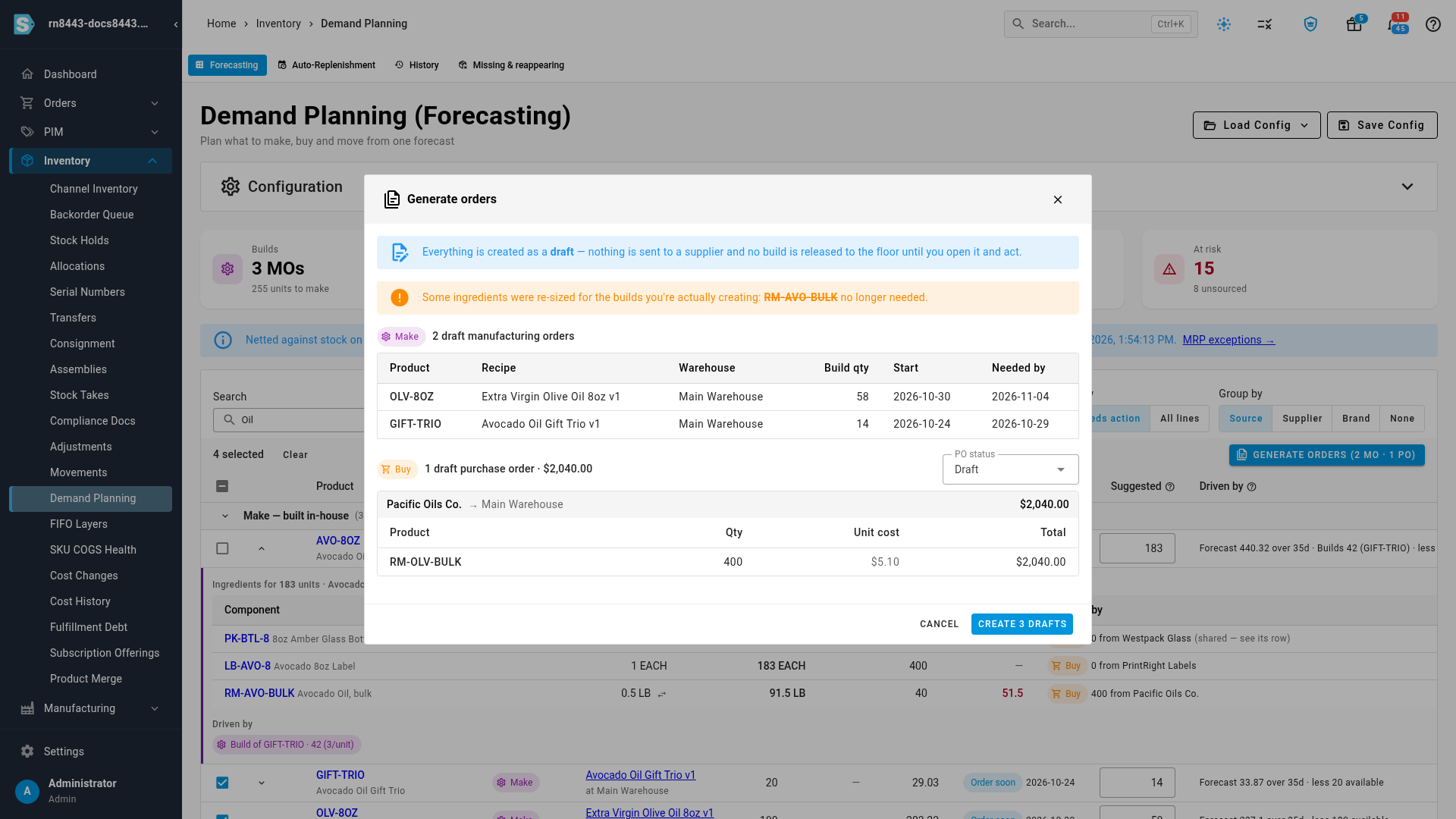
Task: Switch to the History tab
Action: click(x=416, y=65)
